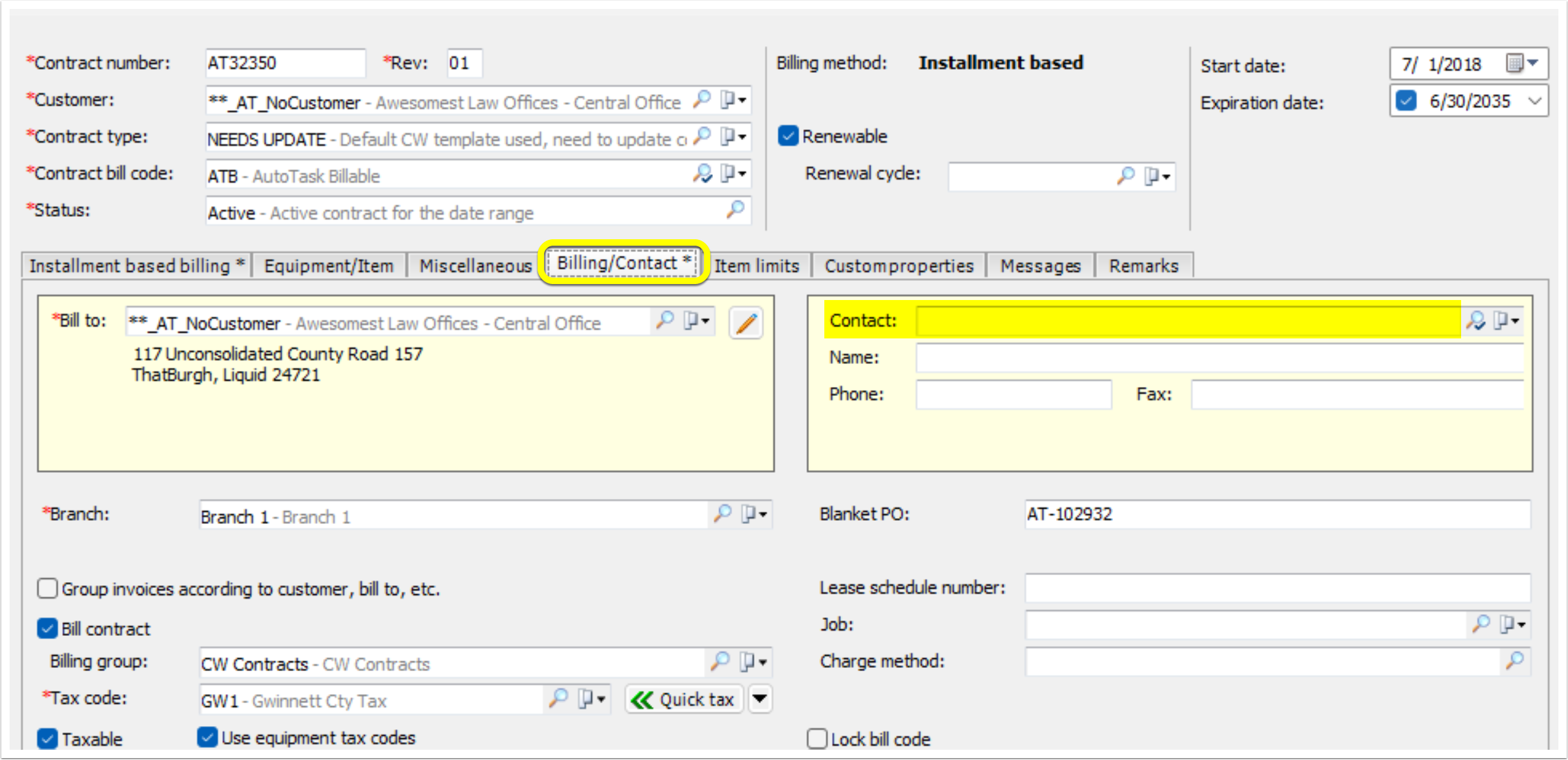Open Billing group lookup icon
The height and width of the screenshot is (760, 1568).
[x=721, y=661]
